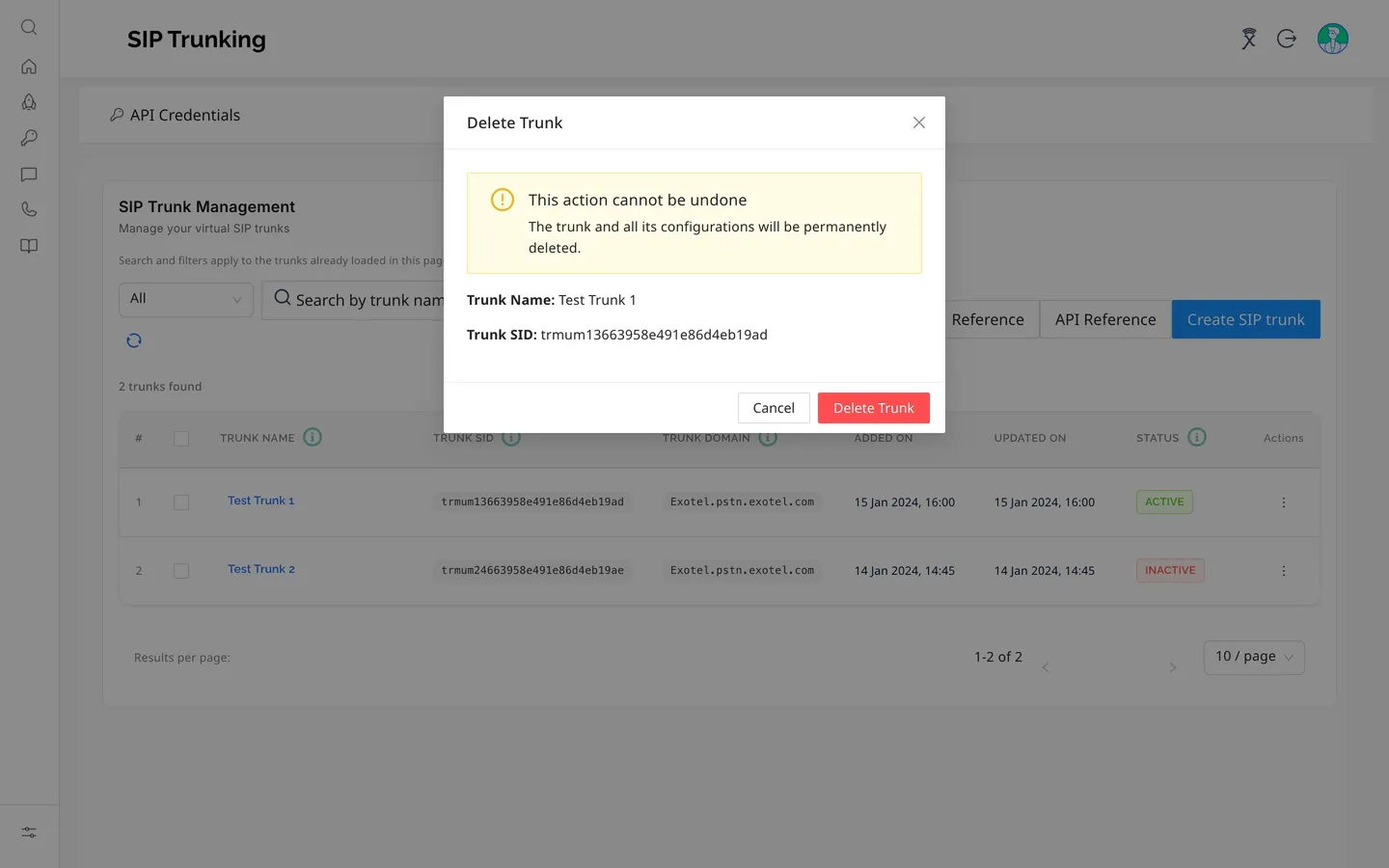Image resolution: width=1389 pixels, height=868 pixels.
Task: Open actions menu for Test Trunk 2
Action: point(1284,571)
